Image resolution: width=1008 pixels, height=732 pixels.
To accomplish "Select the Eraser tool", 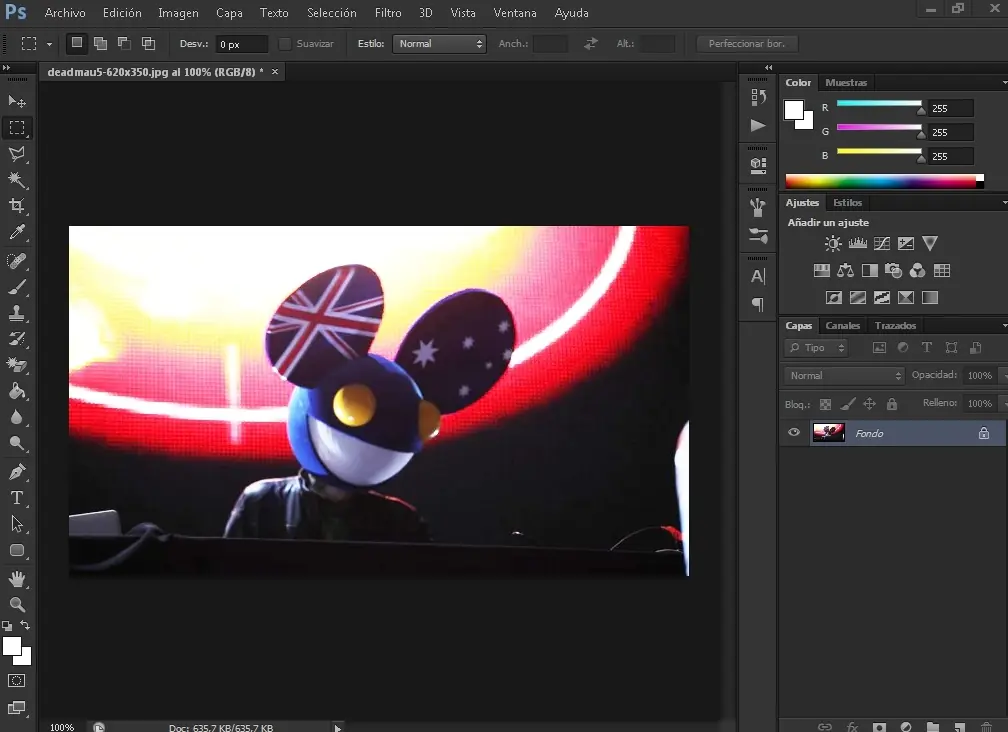I will click(x=17, y=365).
